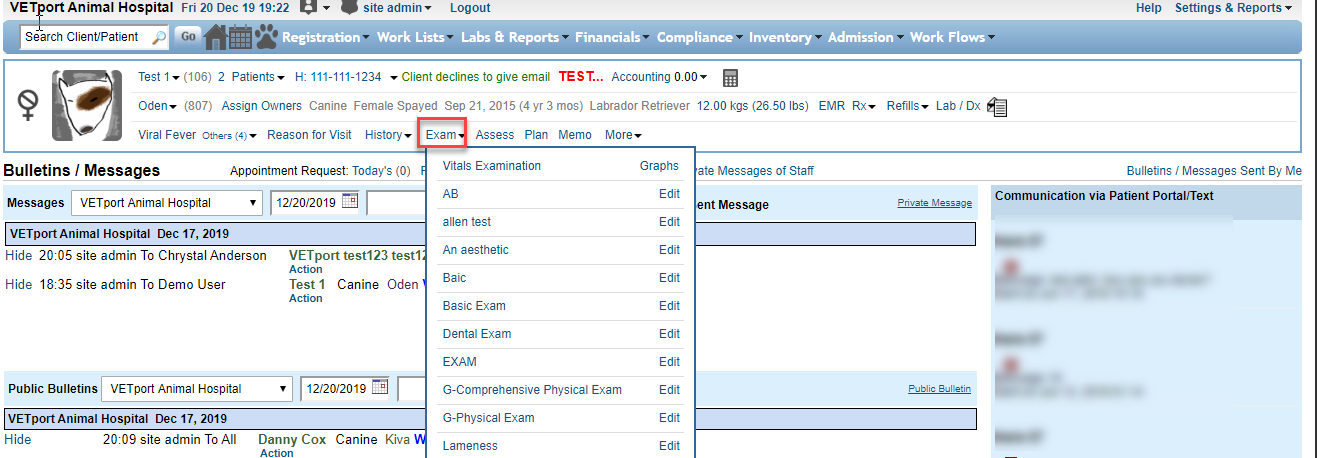Viewport: 1317px width, 458px height.
Task: Click the Help link
Action: point(1149,8)
